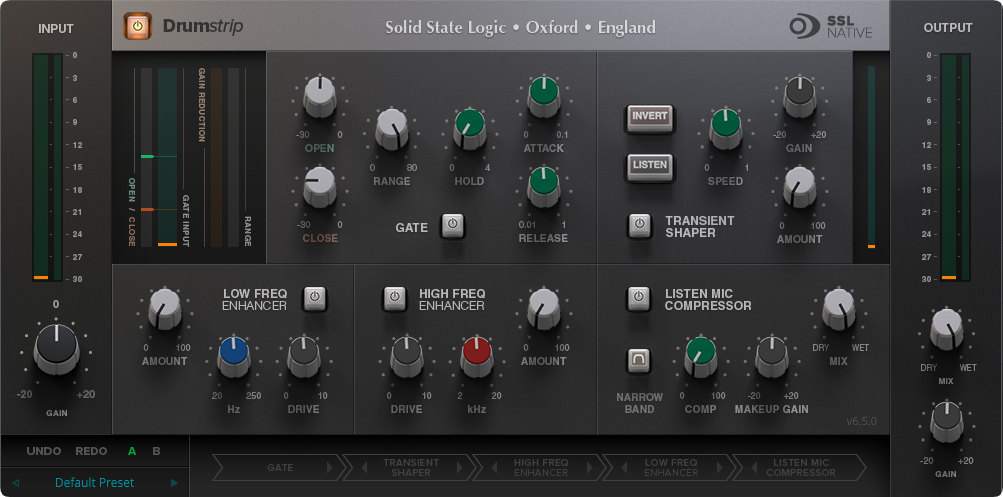Click the green Gate Hold knob
The width and height of the screenshot is (1003, 497).
470,129
